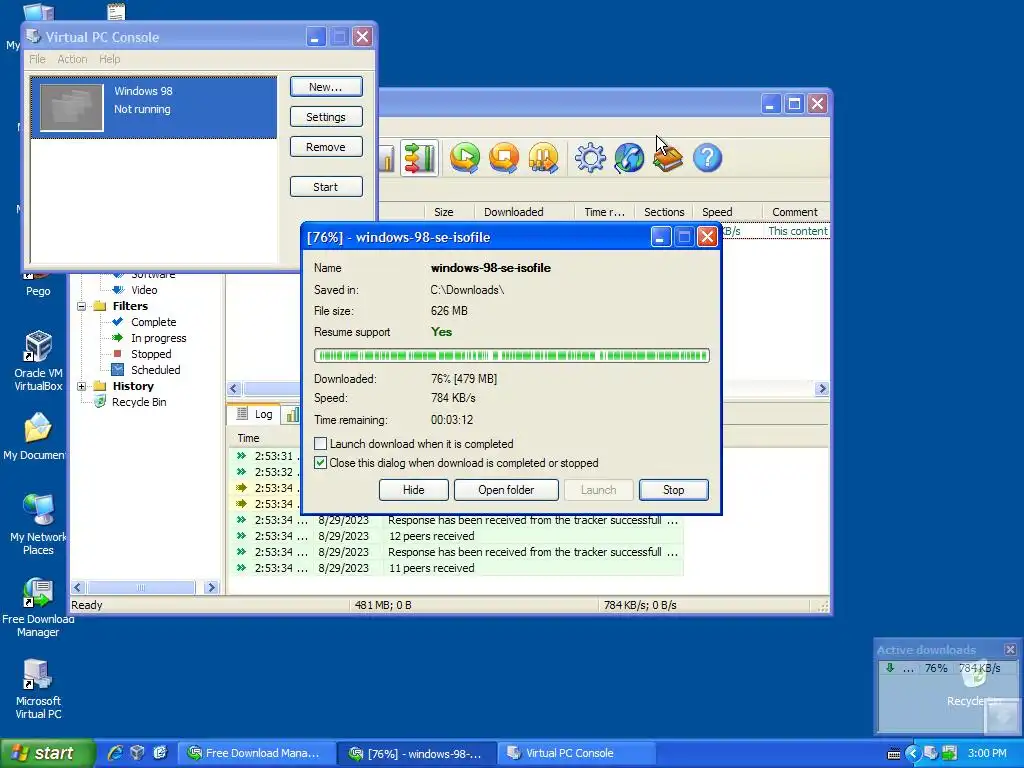Click the third quick launch icon

pyautogui.click(x=160, y=753)
